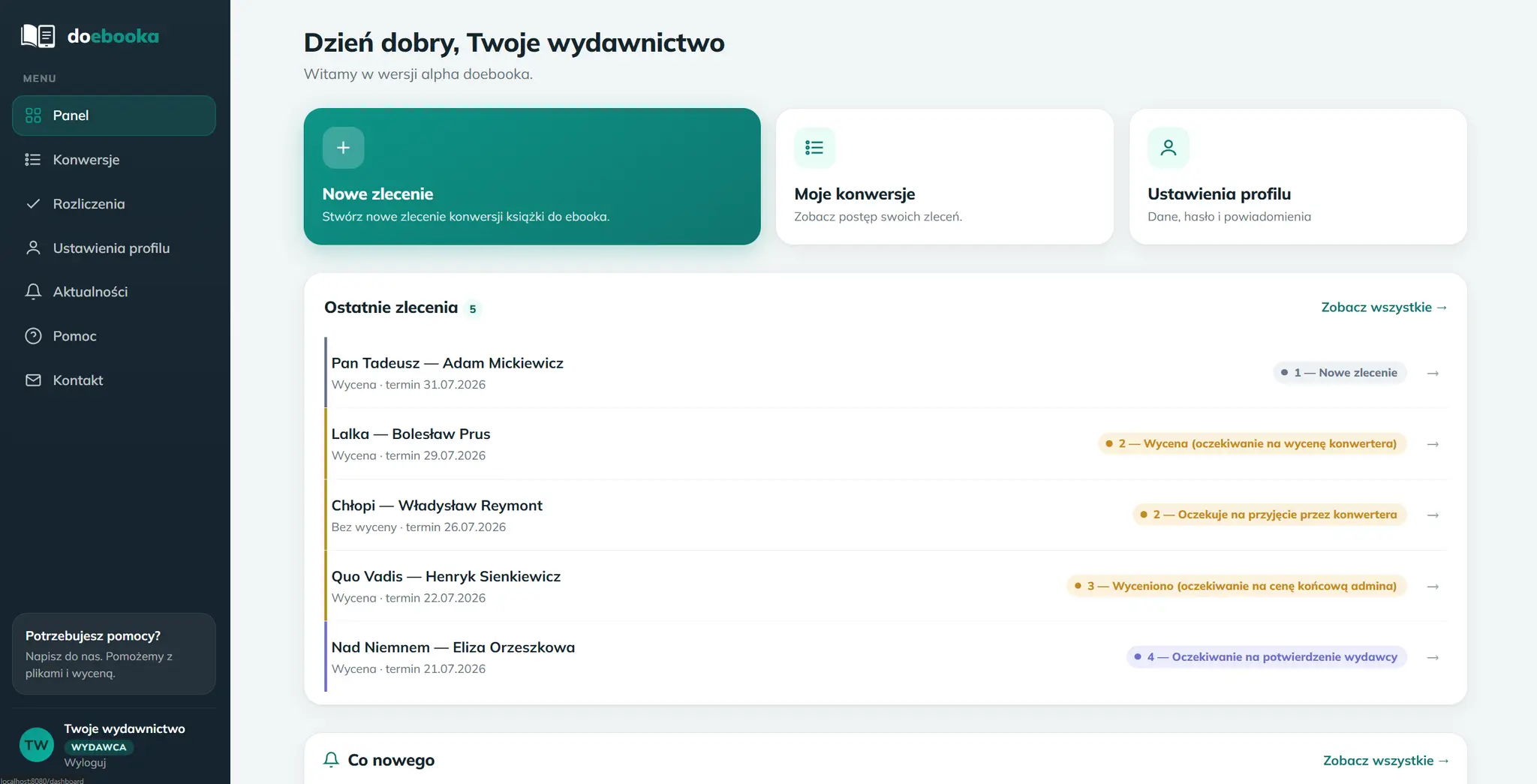Click 'Wycena · termin 22.07.2026' text
This screenshot has height=784, width=1537.
(x=408, y=599)
